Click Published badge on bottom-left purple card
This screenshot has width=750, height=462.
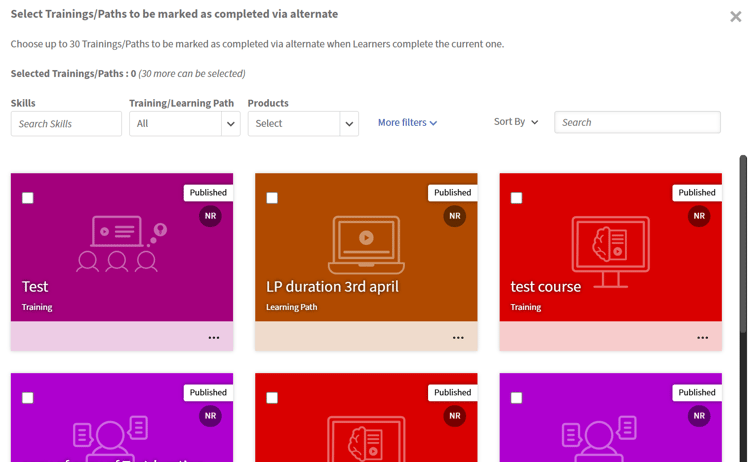(208, 393)
